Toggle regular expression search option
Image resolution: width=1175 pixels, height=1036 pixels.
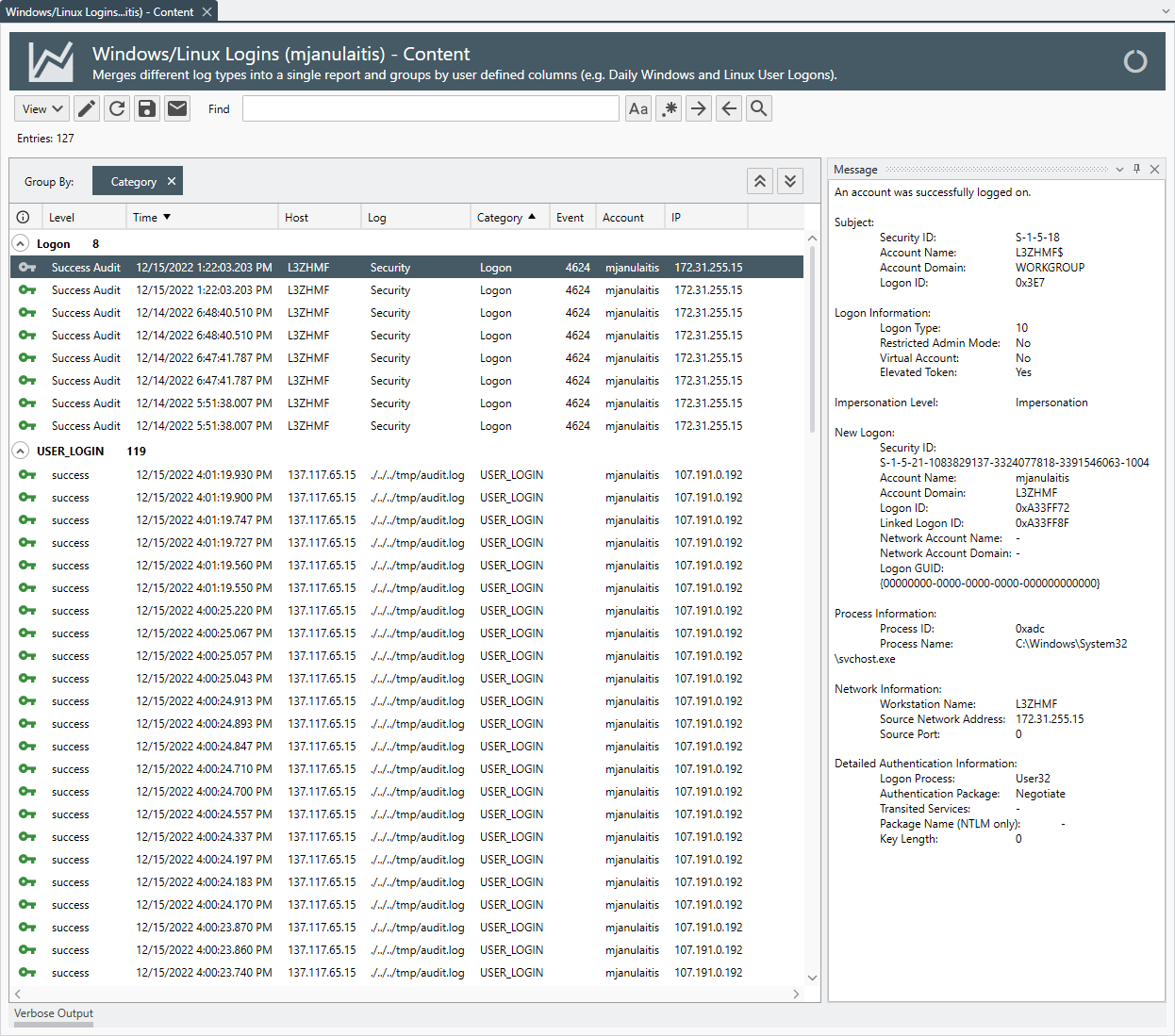pyautogui.click(x=669, y=108)
